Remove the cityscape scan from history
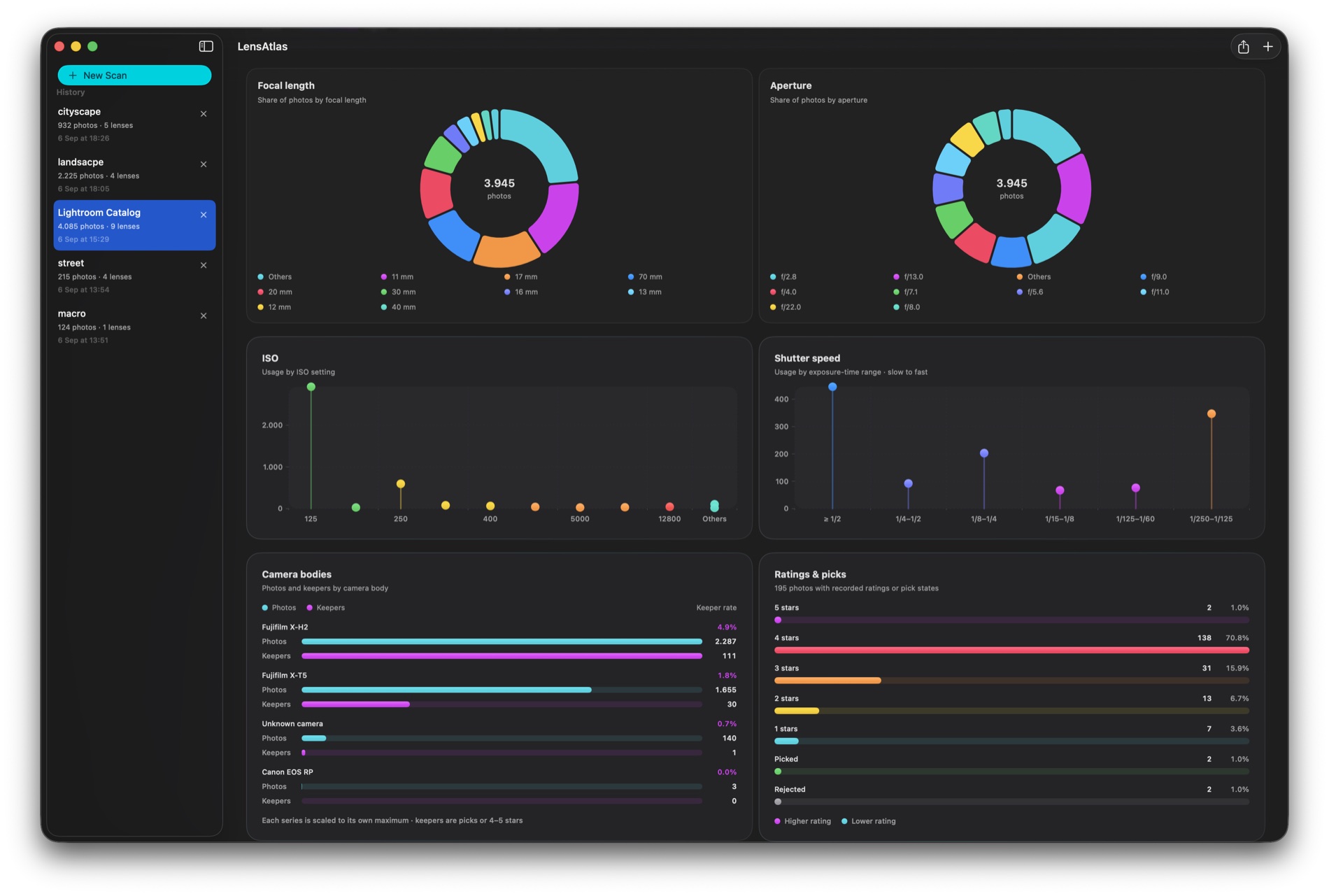 204,114
